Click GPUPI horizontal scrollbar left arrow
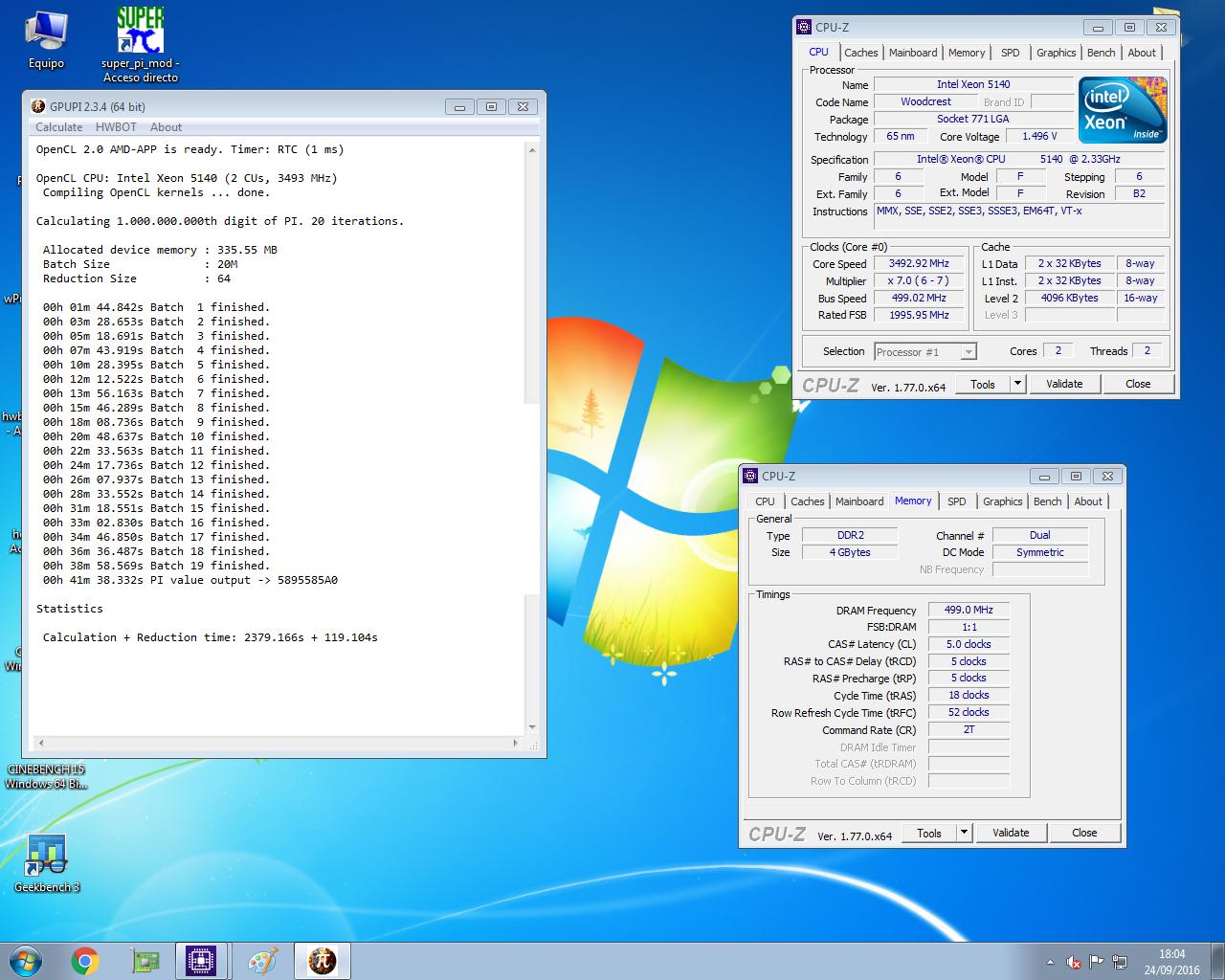The image size is (1225, 980). [x=40, y=743]
